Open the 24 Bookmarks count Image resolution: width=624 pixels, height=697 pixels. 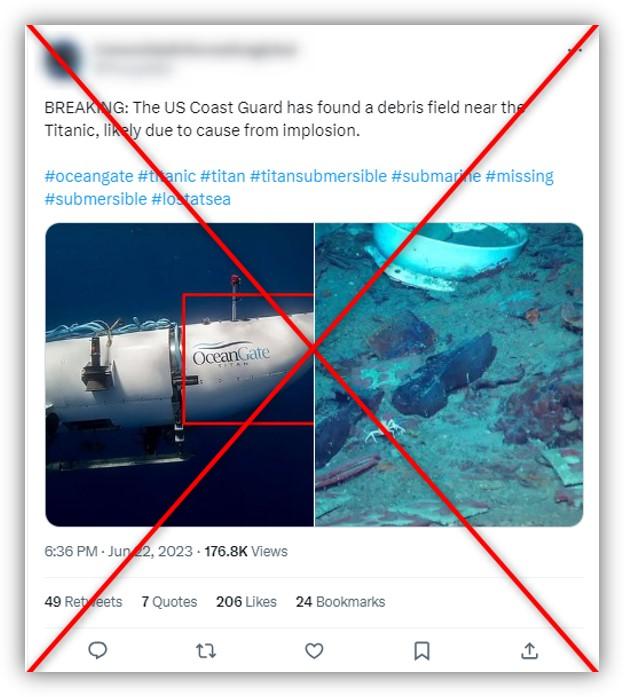coord(340,601)
